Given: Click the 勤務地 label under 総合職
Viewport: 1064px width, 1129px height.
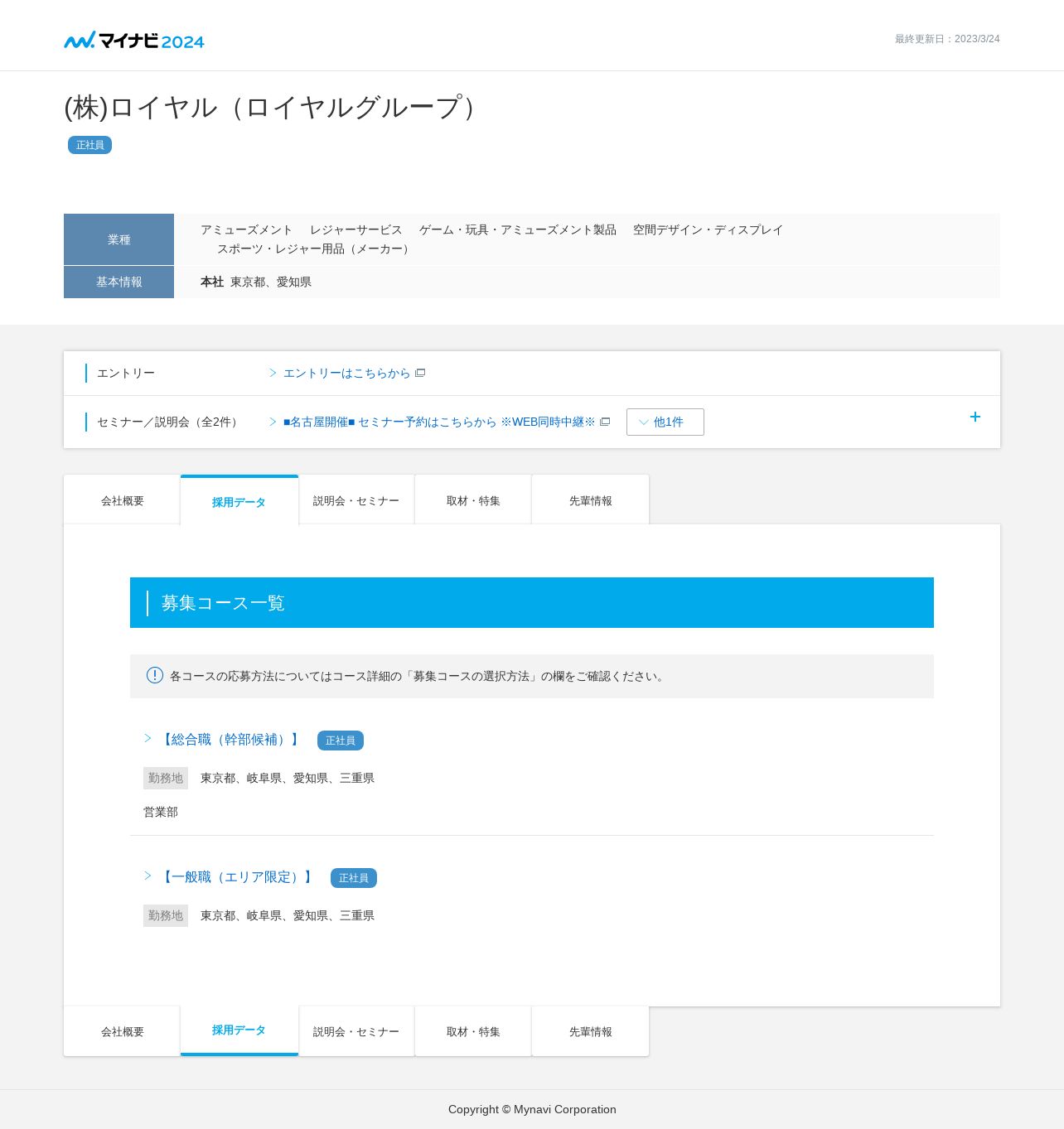Looking at the screenshot, I should click(166, 778).
